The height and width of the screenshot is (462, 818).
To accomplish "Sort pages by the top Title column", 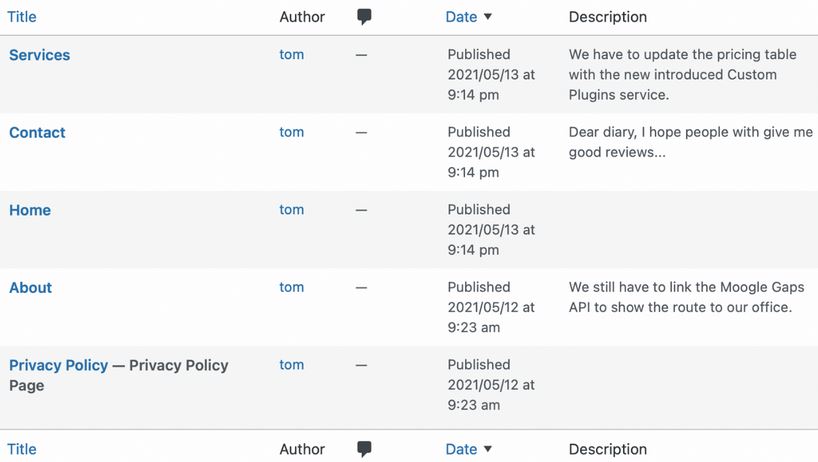I will (22, 17).
